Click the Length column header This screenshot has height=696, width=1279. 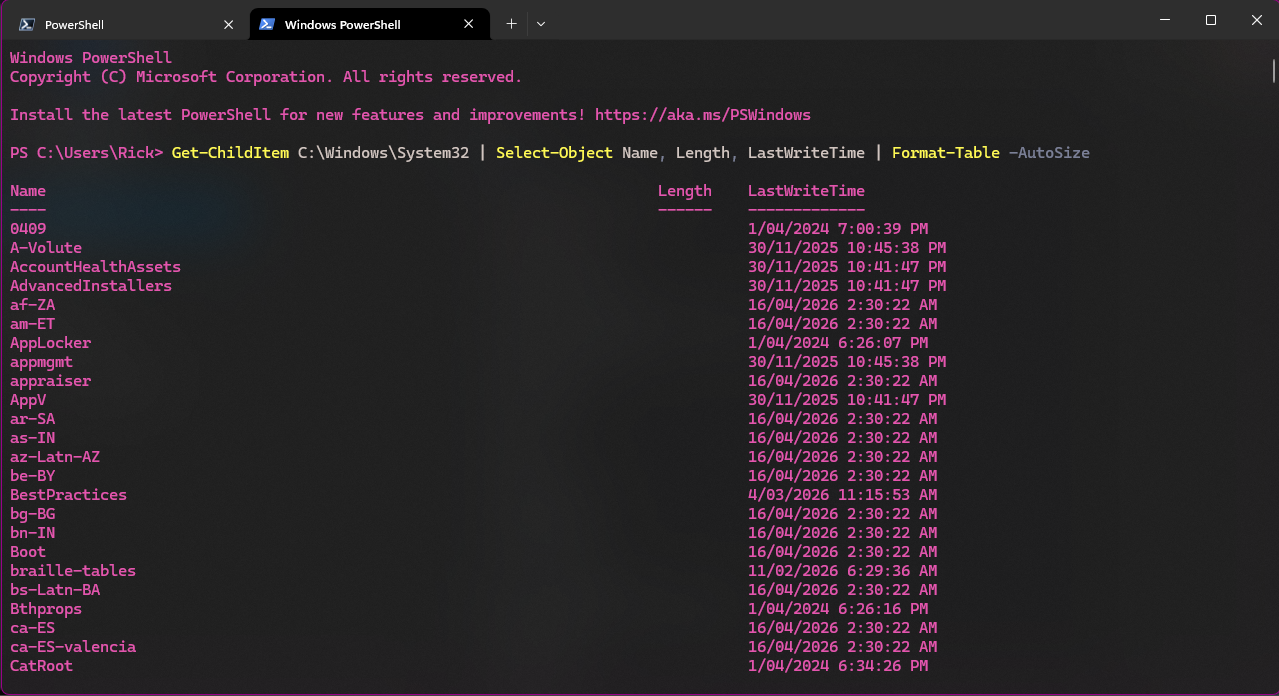click(684, 191)
